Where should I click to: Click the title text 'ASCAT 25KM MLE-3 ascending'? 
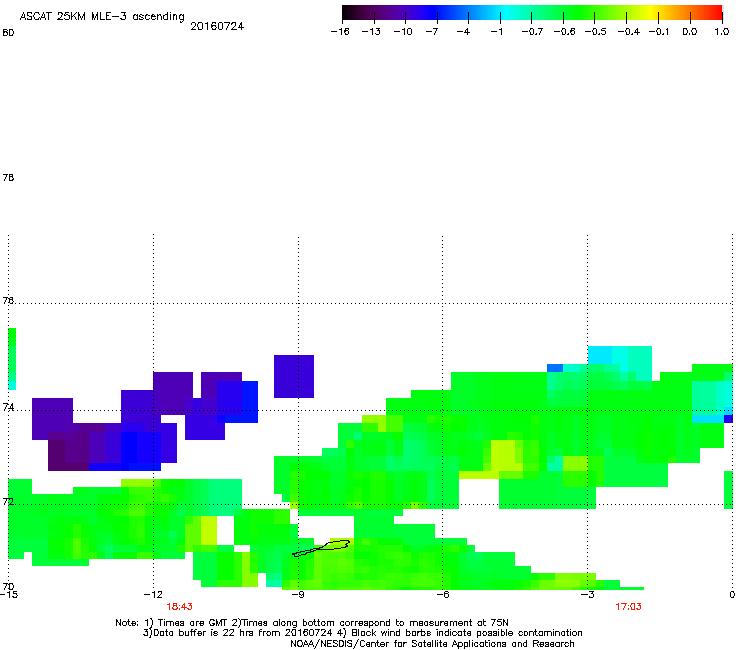[102, 17]
